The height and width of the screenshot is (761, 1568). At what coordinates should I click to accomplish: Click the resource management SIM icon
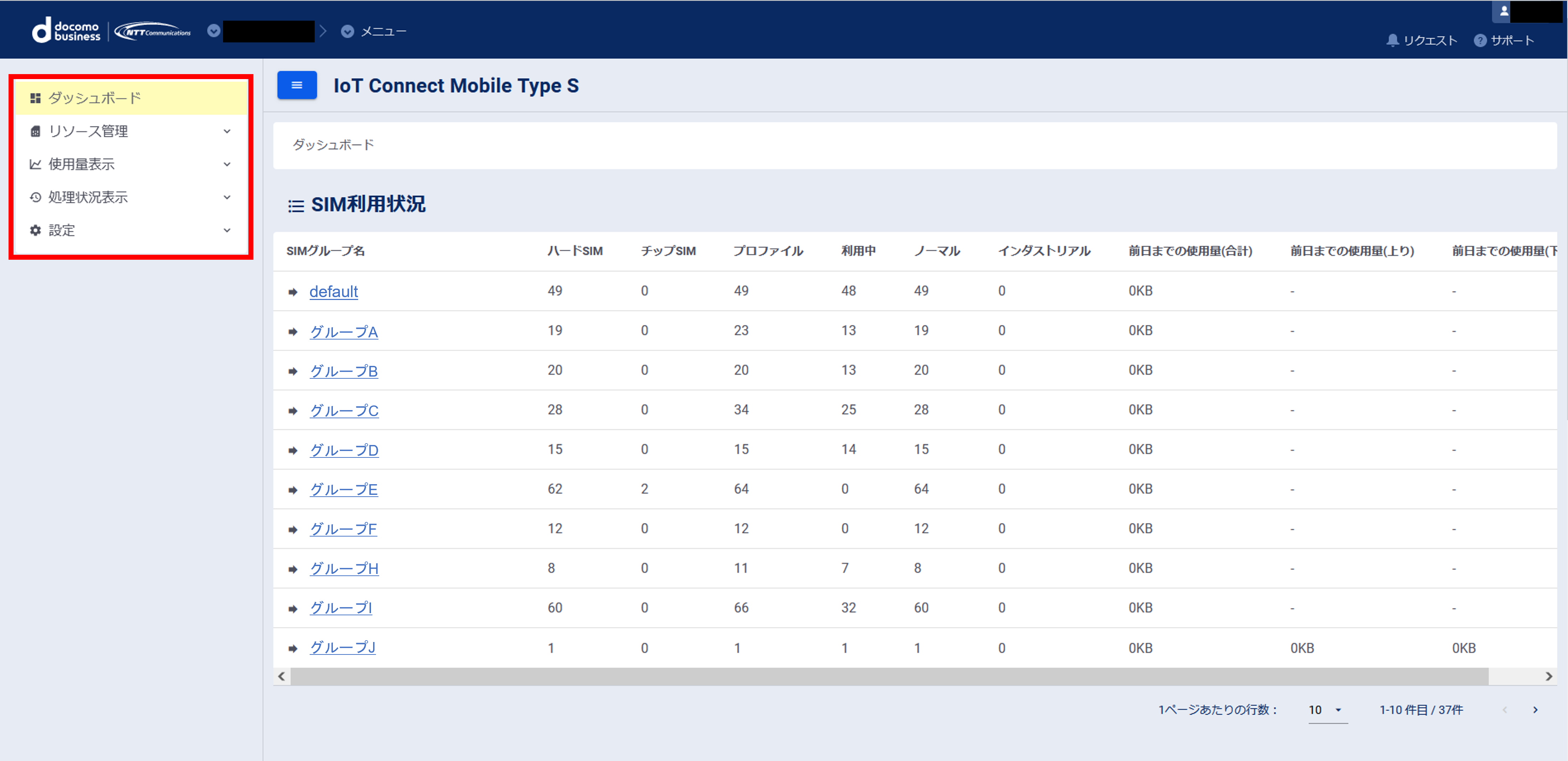35,131
